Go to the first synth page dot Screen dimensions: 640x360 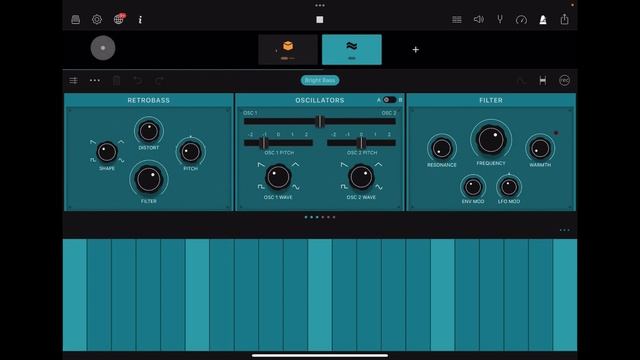click(x=306, y=217)
